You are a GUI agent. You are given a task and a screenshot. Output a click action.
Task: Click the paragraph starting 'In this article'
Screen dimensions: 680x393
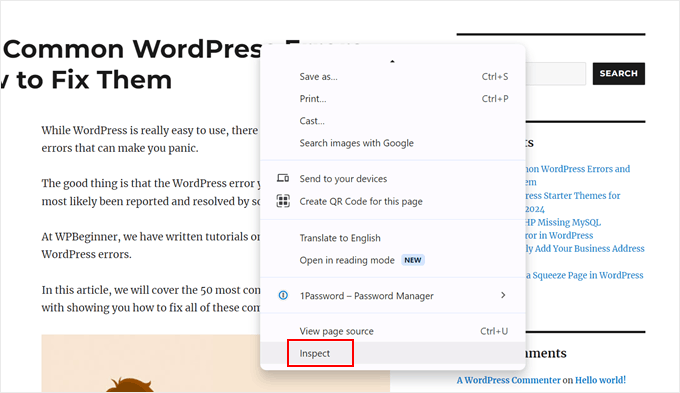[x=151, y=298]
